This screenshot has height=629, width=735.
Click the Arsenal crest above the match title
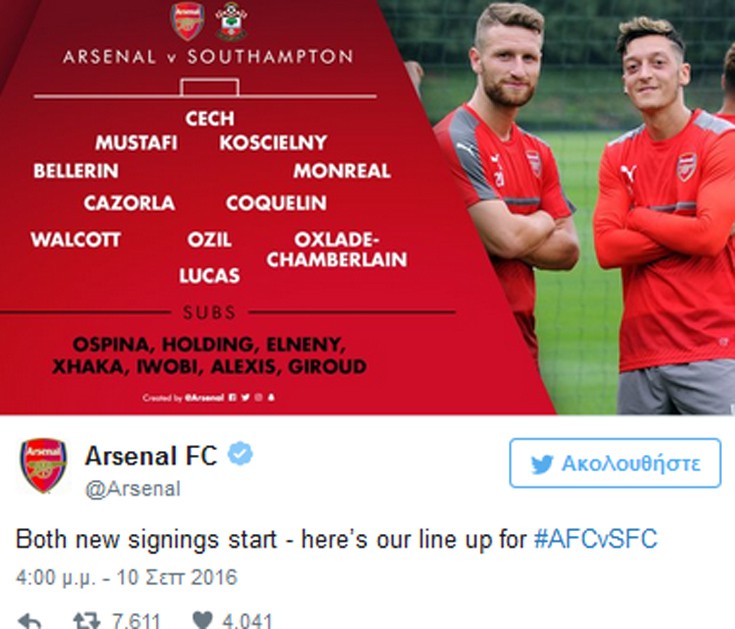(x=187, y=21)
